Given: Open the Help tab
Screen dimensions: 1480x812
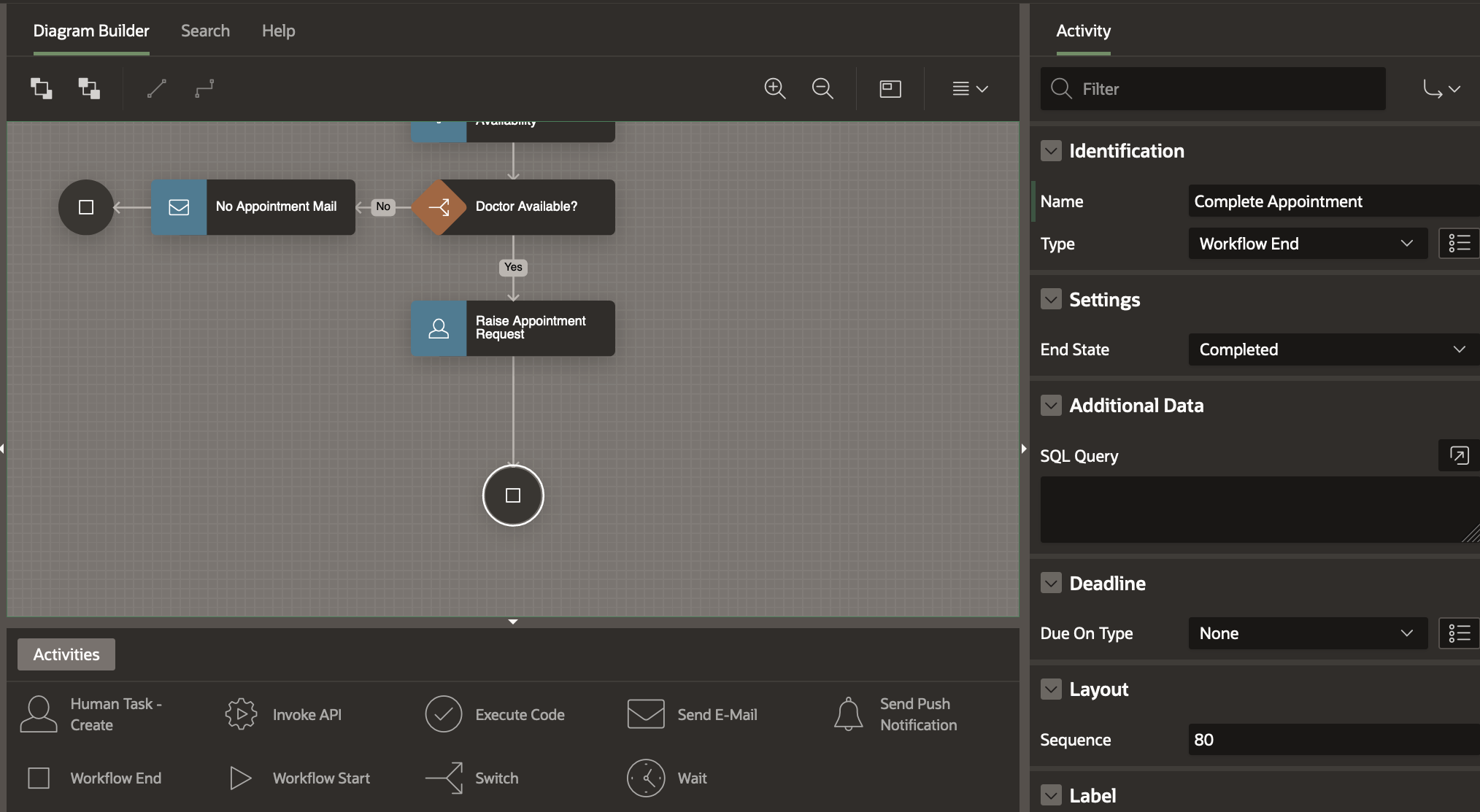Looking at the screenshot, I should pyautogui.click(x=278, y=31).
